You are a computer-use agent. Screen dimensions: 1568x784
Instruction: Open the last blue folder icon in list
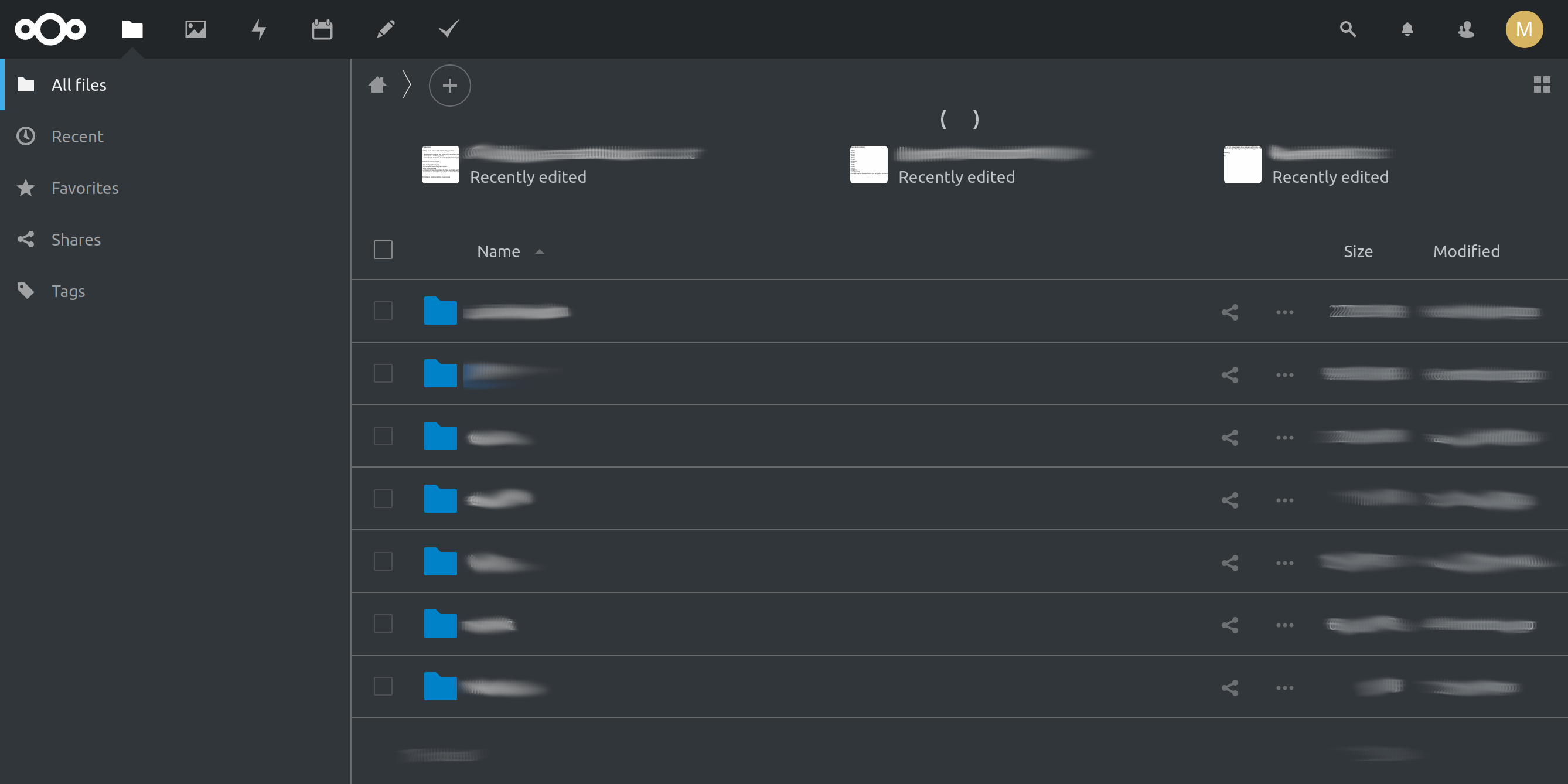pos(440,686)
